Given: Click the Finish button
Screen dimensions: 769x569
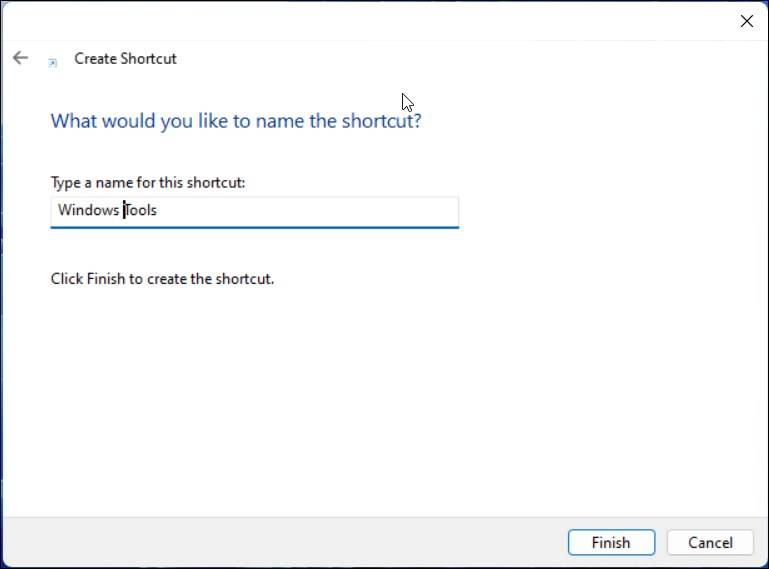Looking at the screenshot, I should point(611,542).
